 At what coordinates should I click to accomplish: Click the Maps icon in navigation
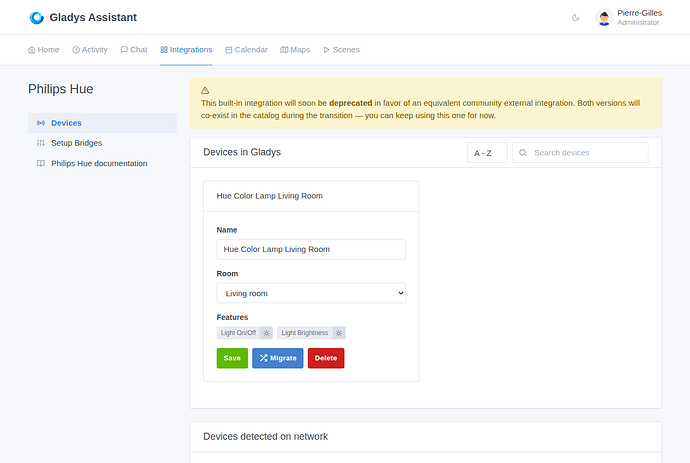pos(284,50)
